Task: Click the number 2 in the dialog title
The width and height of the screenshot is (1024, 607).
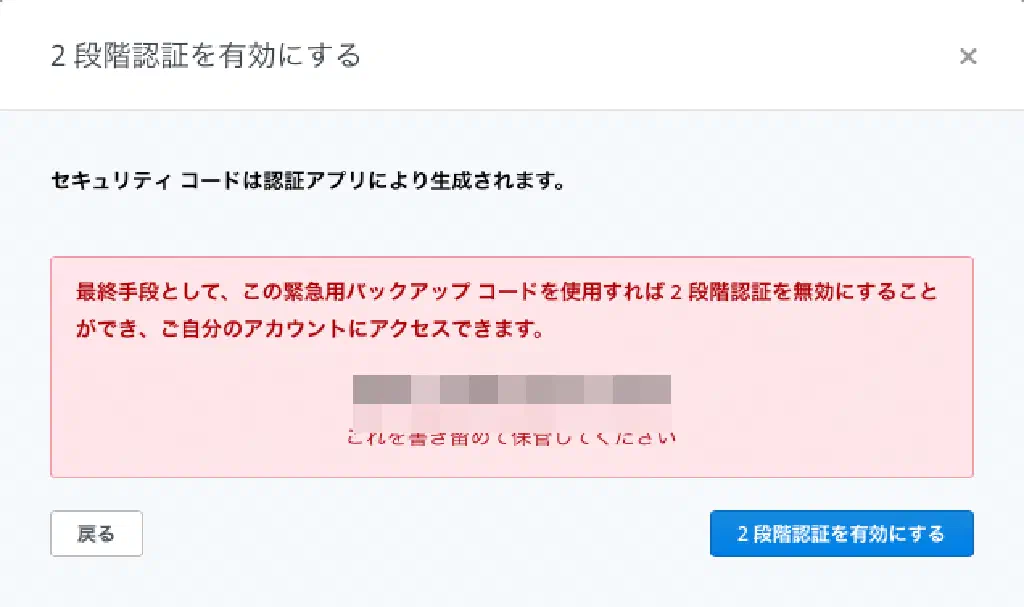Action: click(x=58, y=56)
